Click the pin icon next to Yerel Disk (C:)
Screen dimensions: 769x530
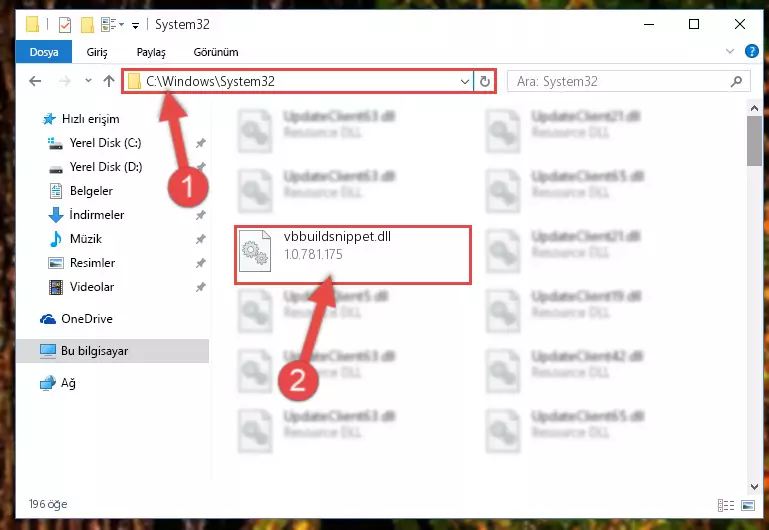coord(201,143)
